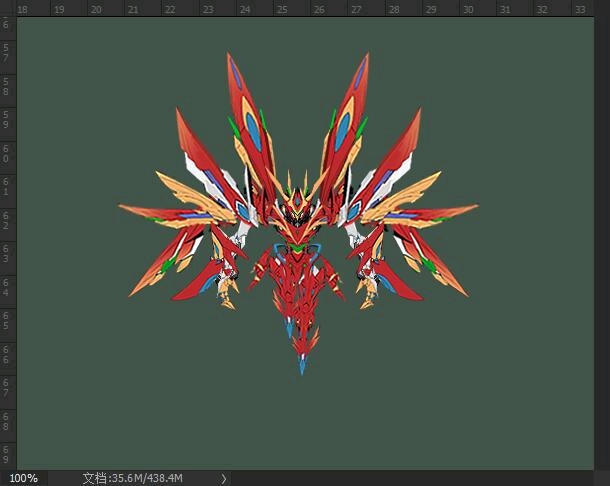Open the status bar info arrow menu
The image size is (610, 486).
click(x=224, y=478)
